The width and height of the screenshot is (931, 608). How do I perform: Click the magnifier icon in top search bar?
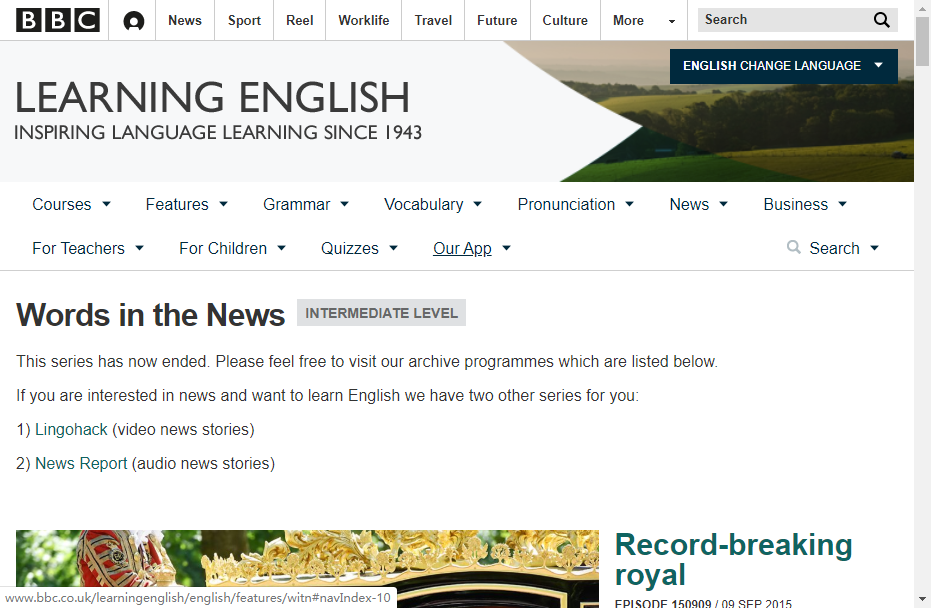pos(882,20)
